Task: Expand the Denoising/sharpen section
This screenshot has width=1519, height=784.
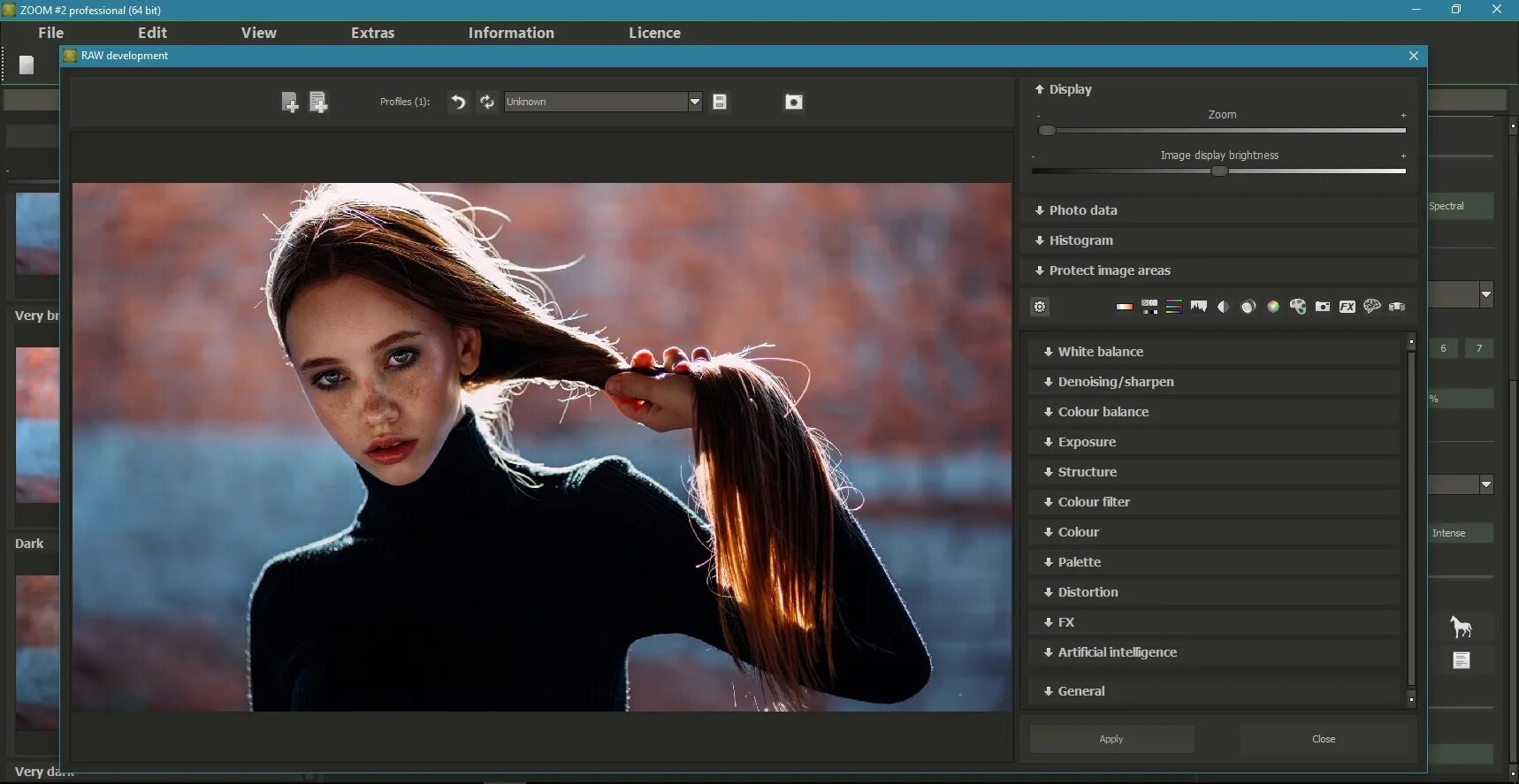Action: pos(1115,382)
